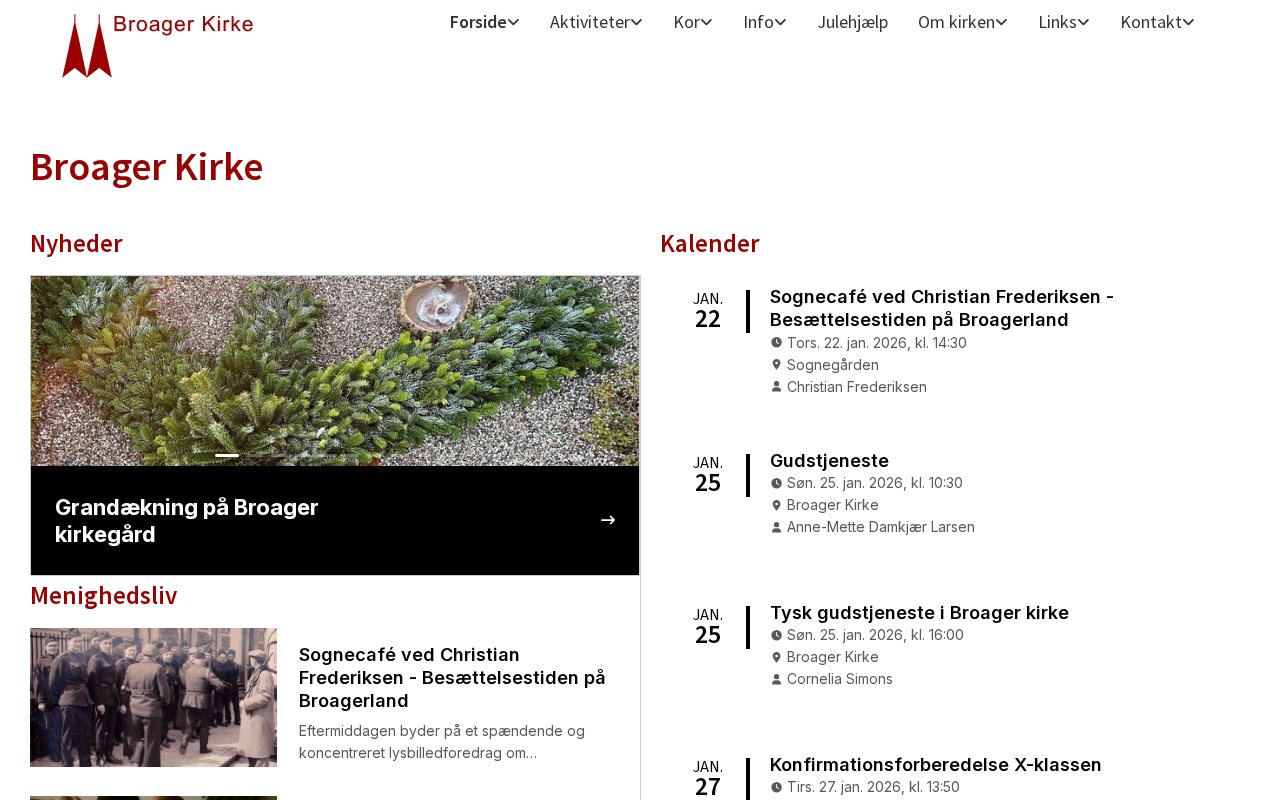Click location pin icon next to Sognegården

776,365
